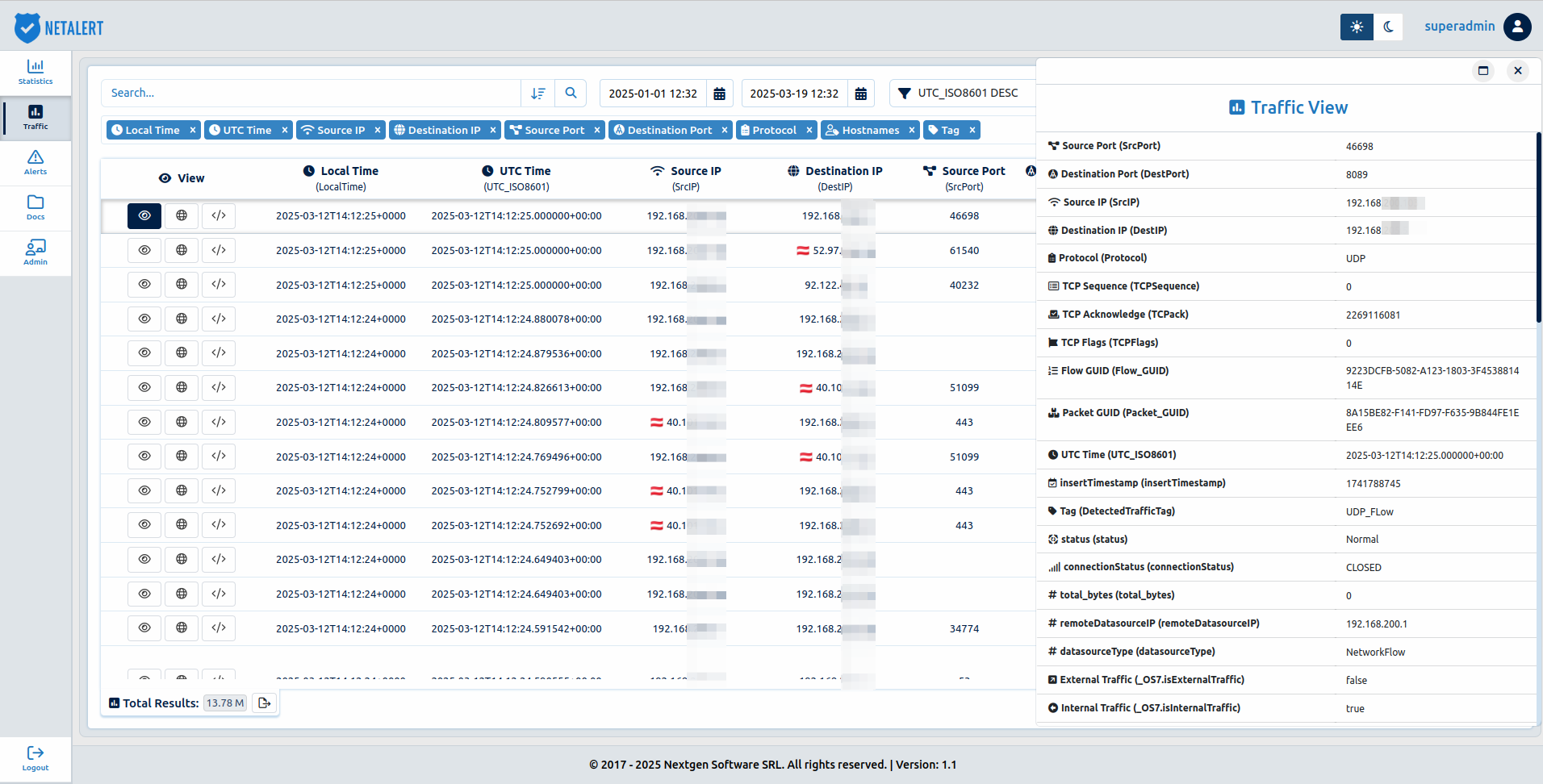Click globe icon in port 34774 row
This screenshot has height=784, width=1543.
click(182, 628)
